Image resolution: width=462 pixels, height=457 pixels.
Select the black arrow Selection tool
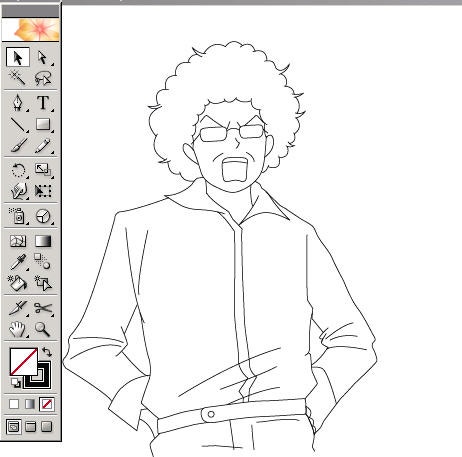(18, 57)
